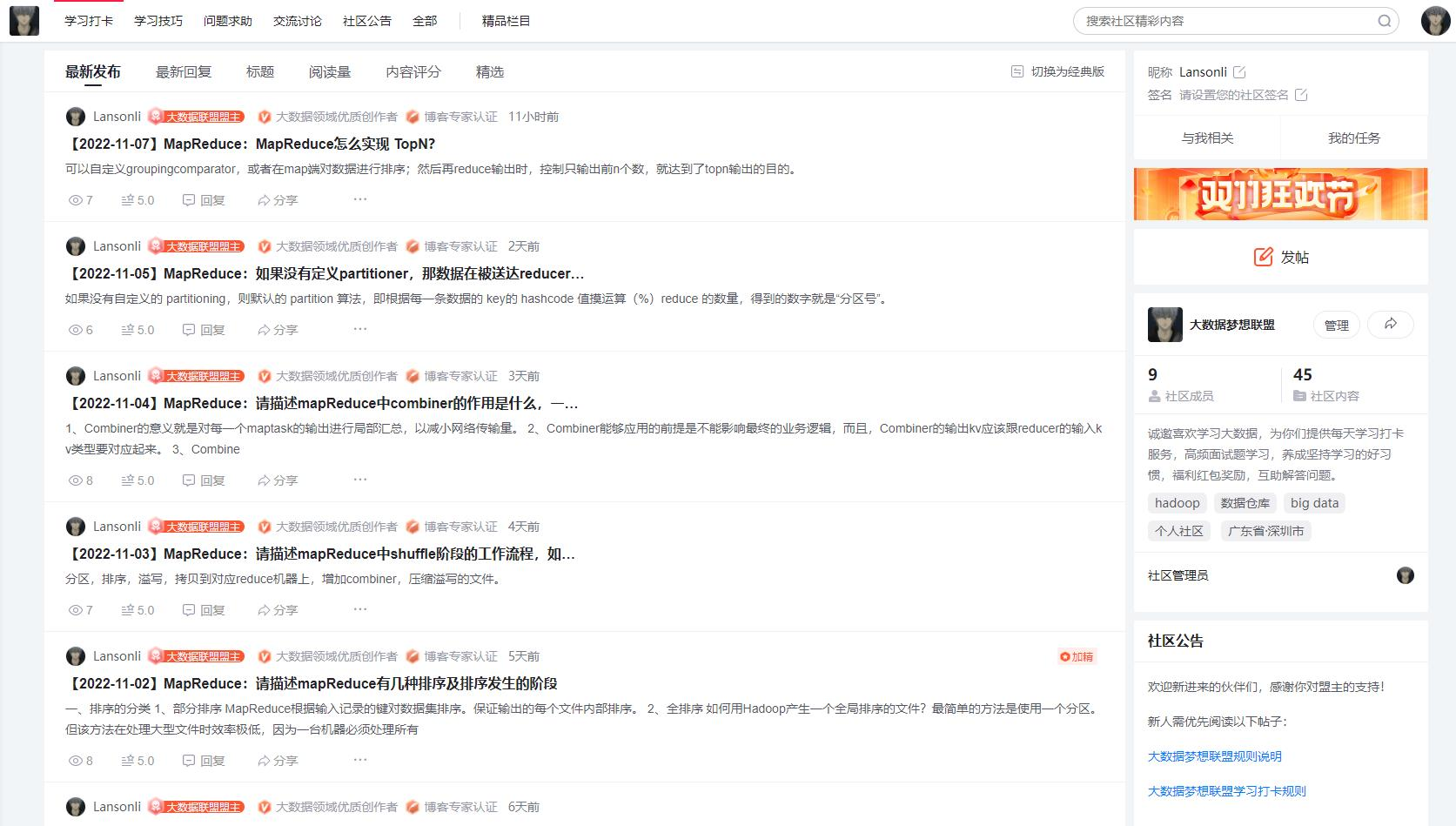Open the post MapReduce怎么实现 TopN?
Screen dimensions: 1456x826
coord(251,144)
